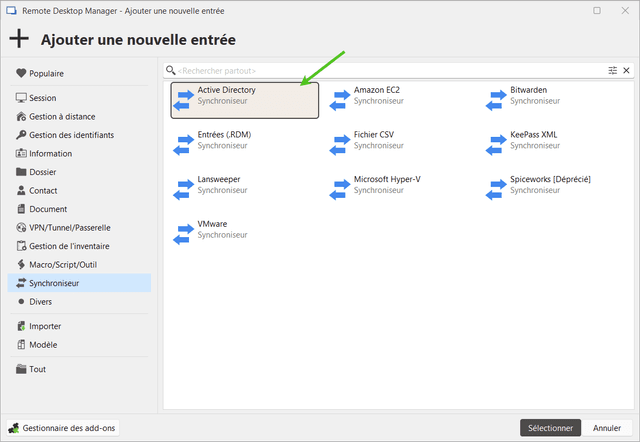Click the Rechercher partout search box

click(390, 71)
